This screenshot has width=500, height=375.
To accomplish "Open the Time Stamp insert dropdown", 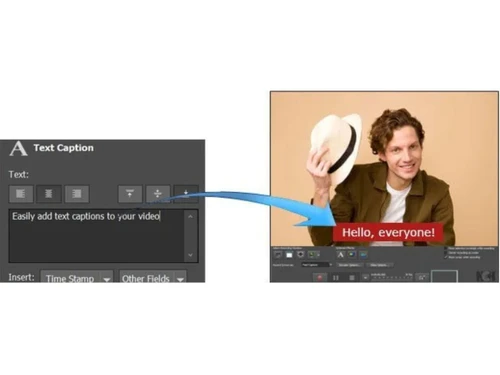I will click(x=77, y=277).
